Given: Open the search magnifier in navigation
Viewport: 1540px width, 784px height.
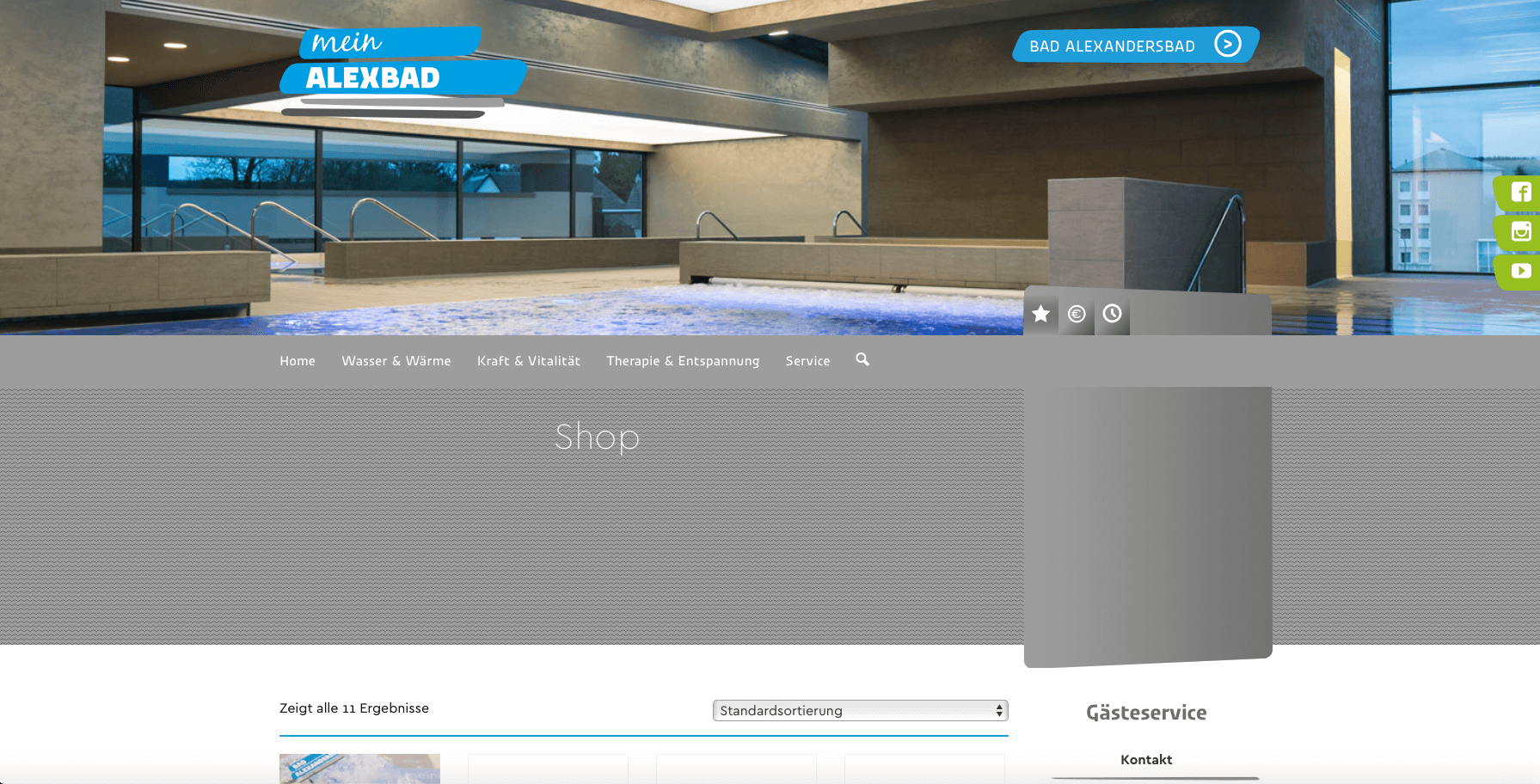Looking at the screenshot, I should point(862,359).
